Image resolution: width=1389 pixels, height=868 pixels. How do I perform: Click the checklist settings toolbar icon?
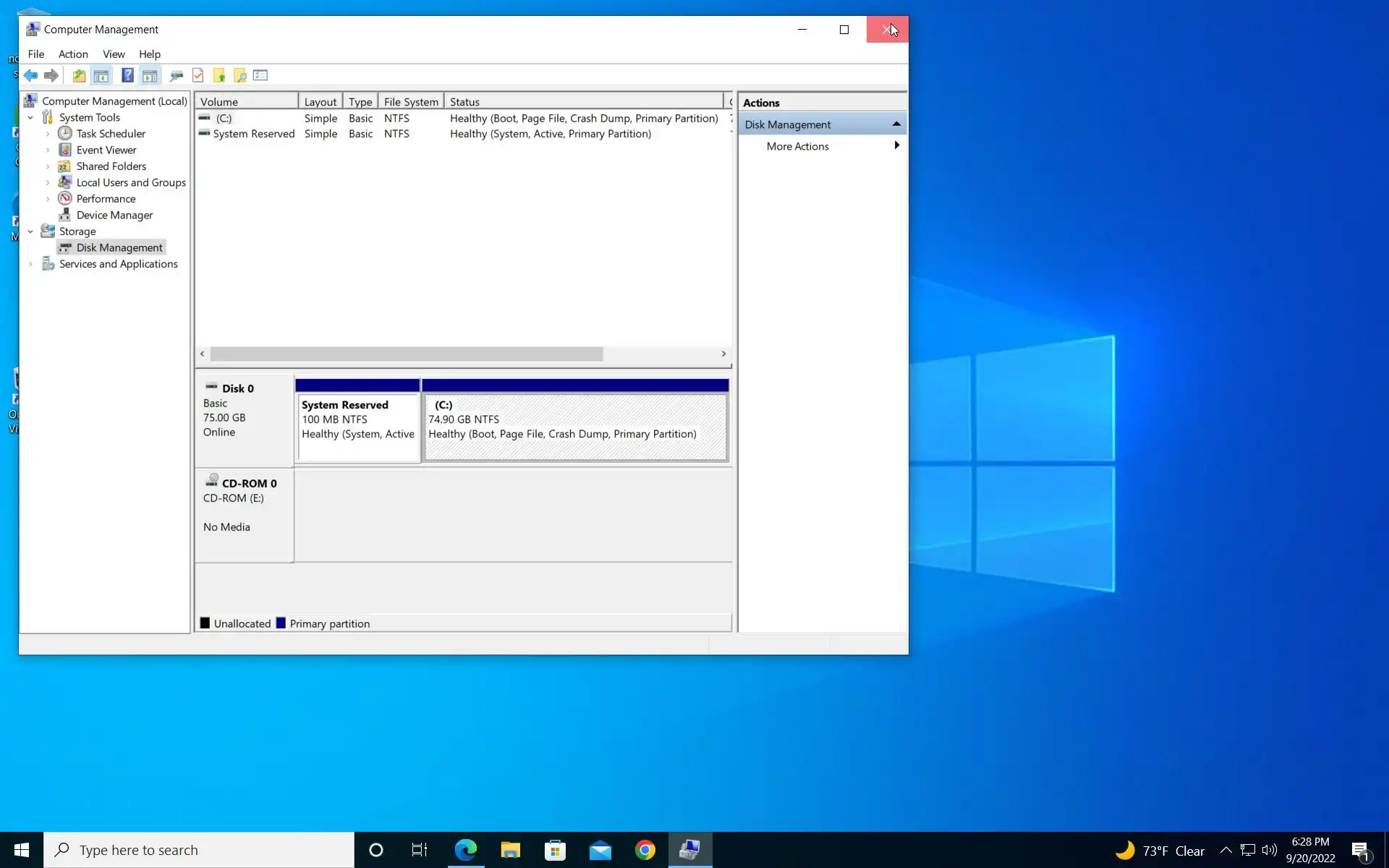coord(260,75)
